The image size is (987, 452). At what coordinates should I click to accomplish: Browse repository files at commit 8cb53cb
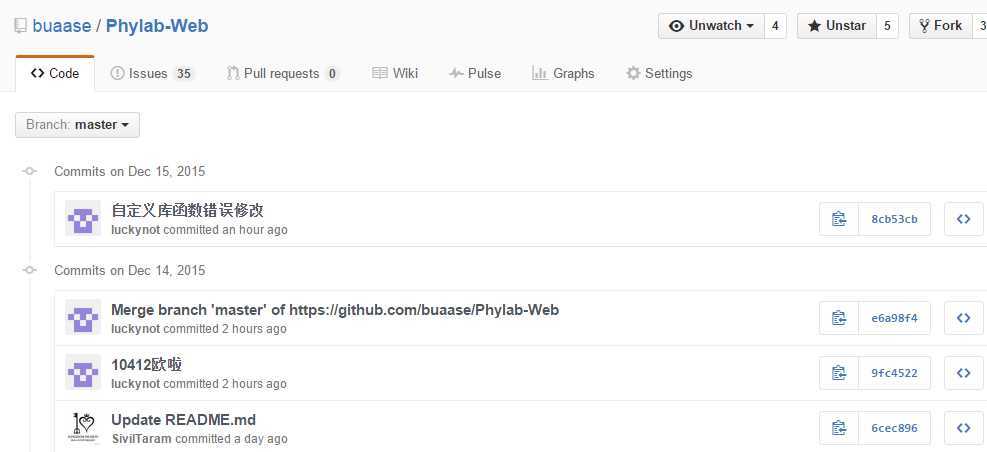964,219
